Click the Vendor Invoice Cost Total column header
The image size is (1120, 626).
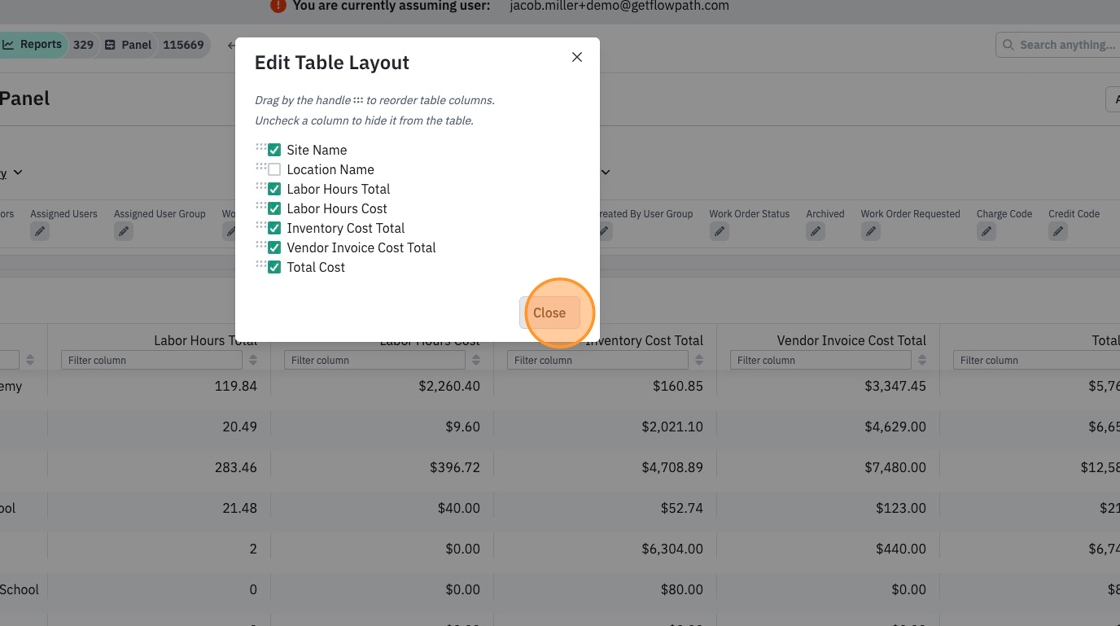851,341
